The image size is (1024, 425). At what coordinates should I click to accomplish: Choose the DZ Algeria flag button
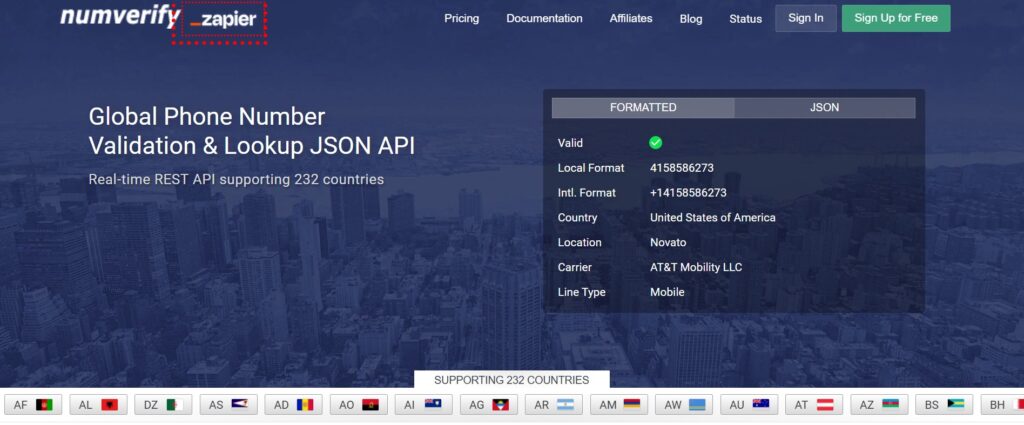163,405
